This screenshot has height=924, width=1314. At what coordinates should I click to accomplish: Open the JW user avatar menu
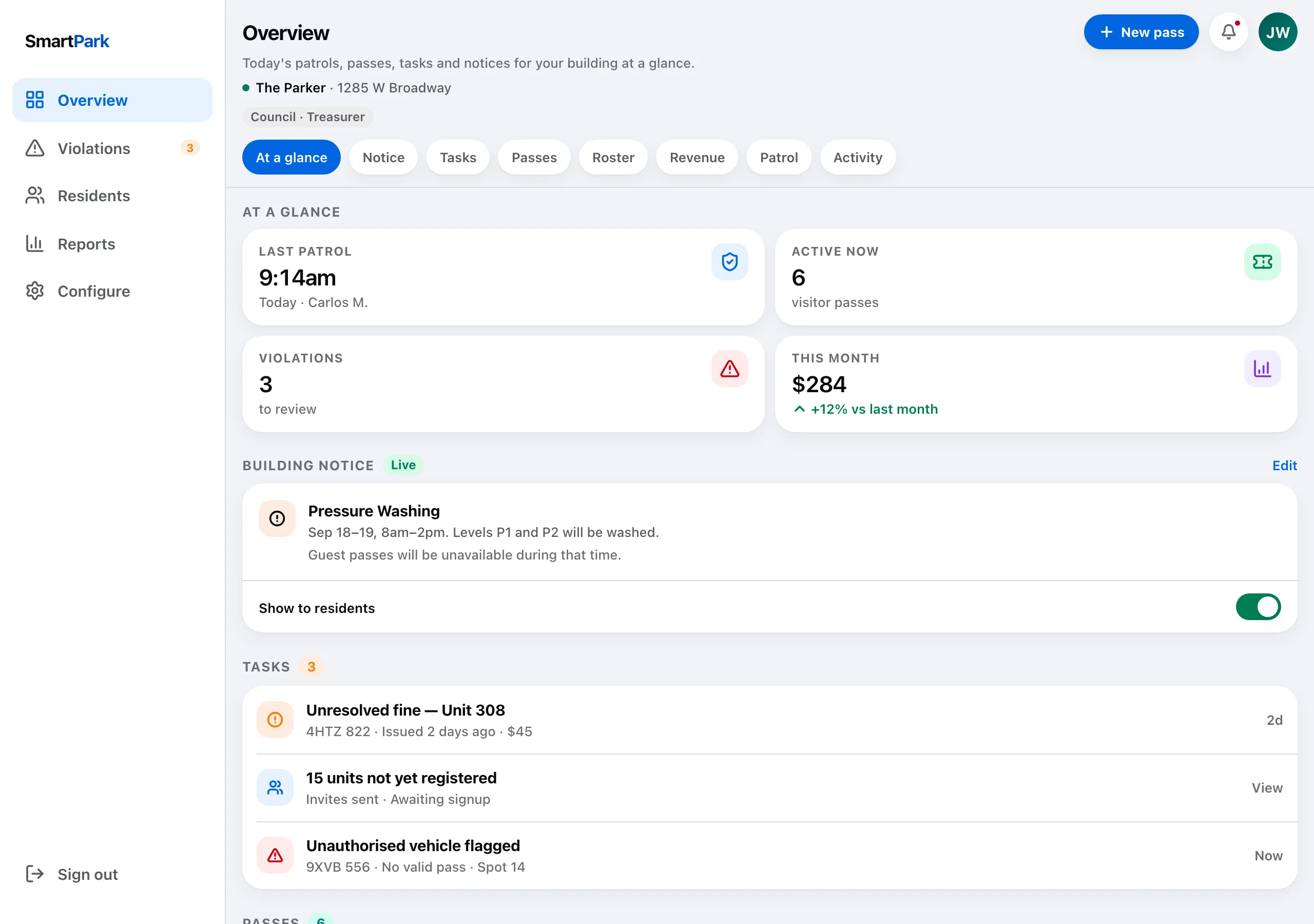click(1278, 32)
